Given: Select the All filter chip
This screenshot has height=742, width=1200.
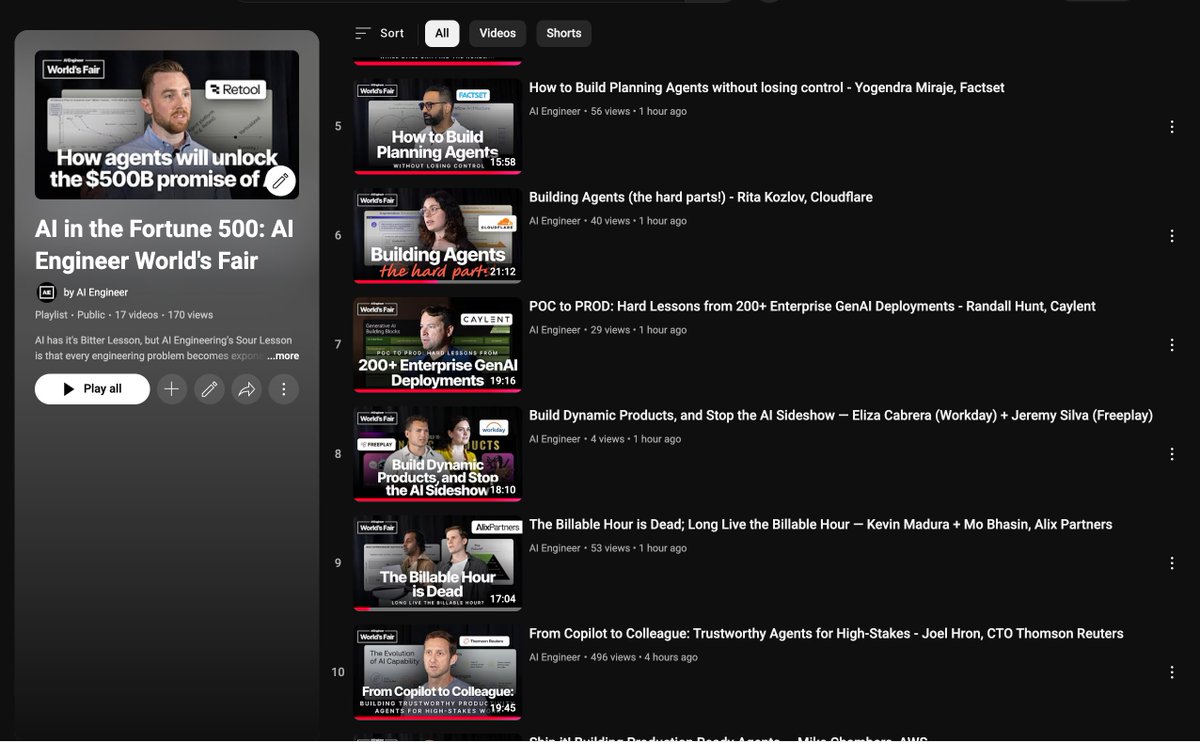Looking at the screenshot, I should 442,33.
